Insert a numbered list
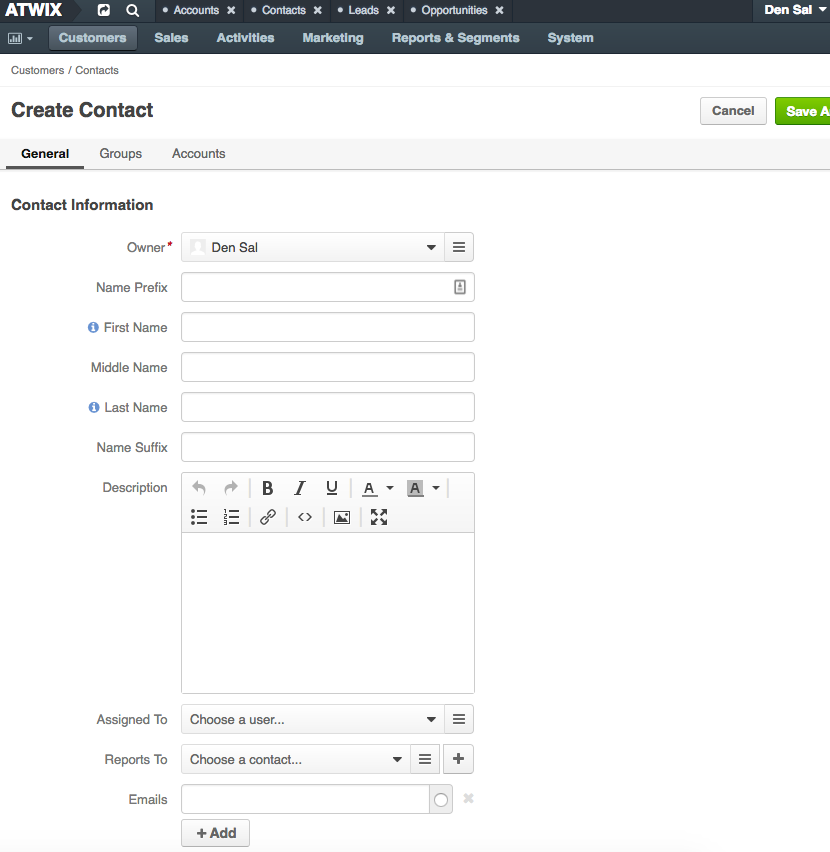 (x=231, y=517)
